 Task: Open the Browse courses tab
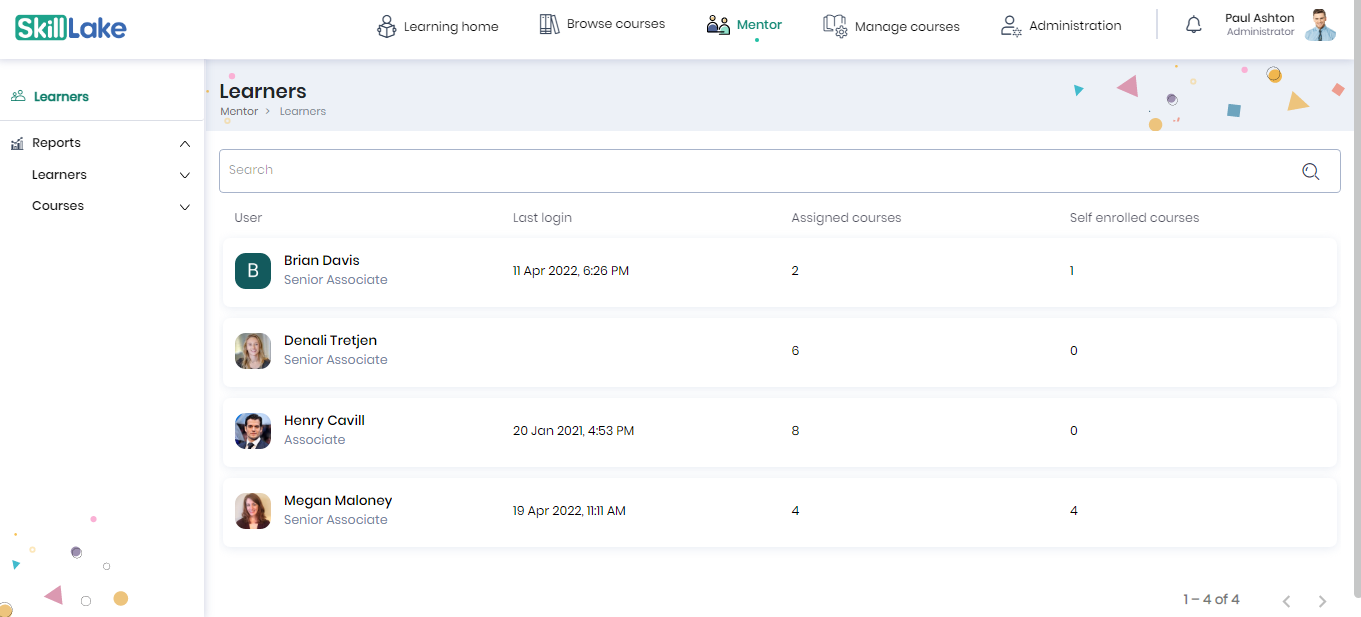coord(602,24)
